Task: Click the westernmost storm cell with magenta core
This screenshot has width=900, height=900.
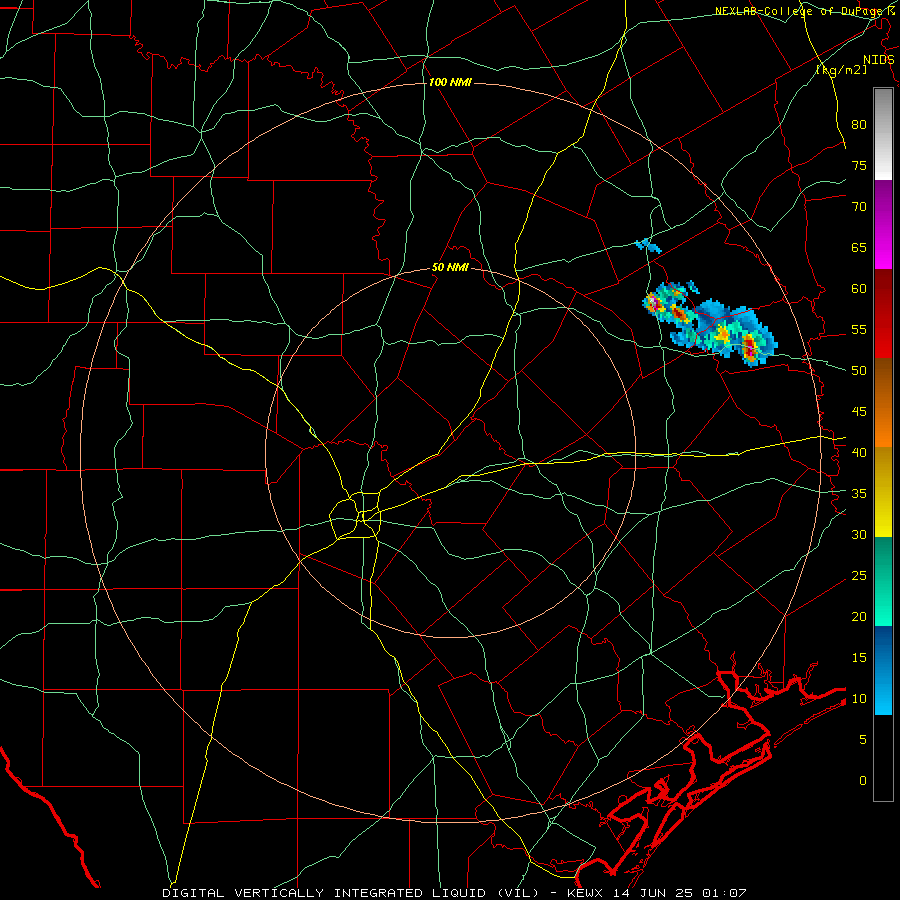Action: pos(653,302)
